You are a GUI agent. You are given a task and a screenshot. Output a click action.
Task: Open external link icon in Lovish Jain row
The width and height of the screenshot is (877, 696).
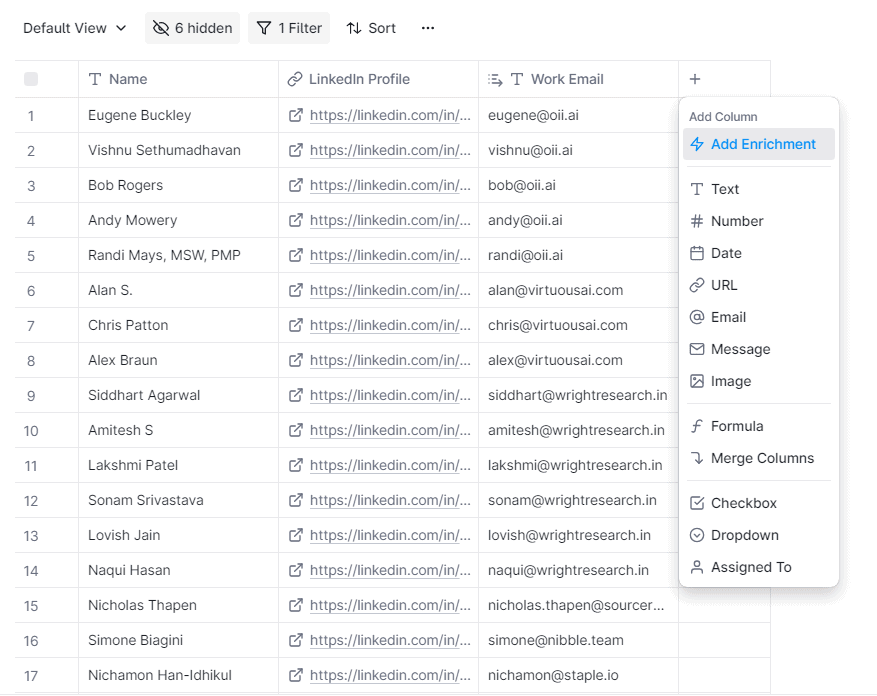(x=295, y=535)
